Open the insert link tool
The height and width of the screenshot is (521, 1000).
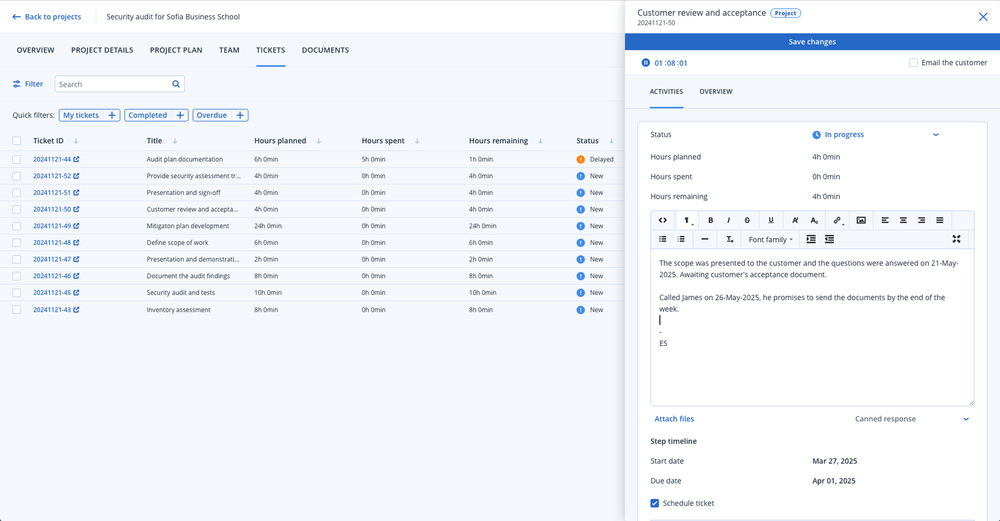click(x=837, y=220)
